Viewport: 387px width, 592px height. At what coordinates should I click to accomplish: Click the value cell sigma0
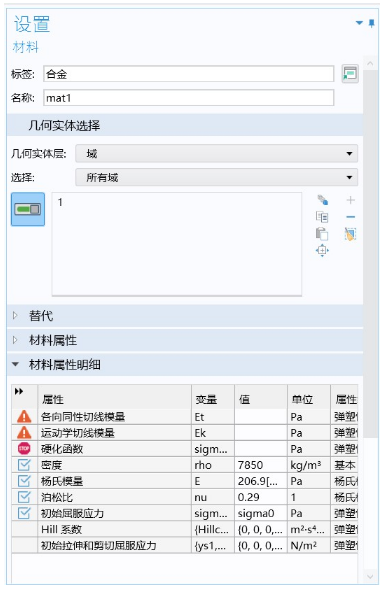click(261, 513)
